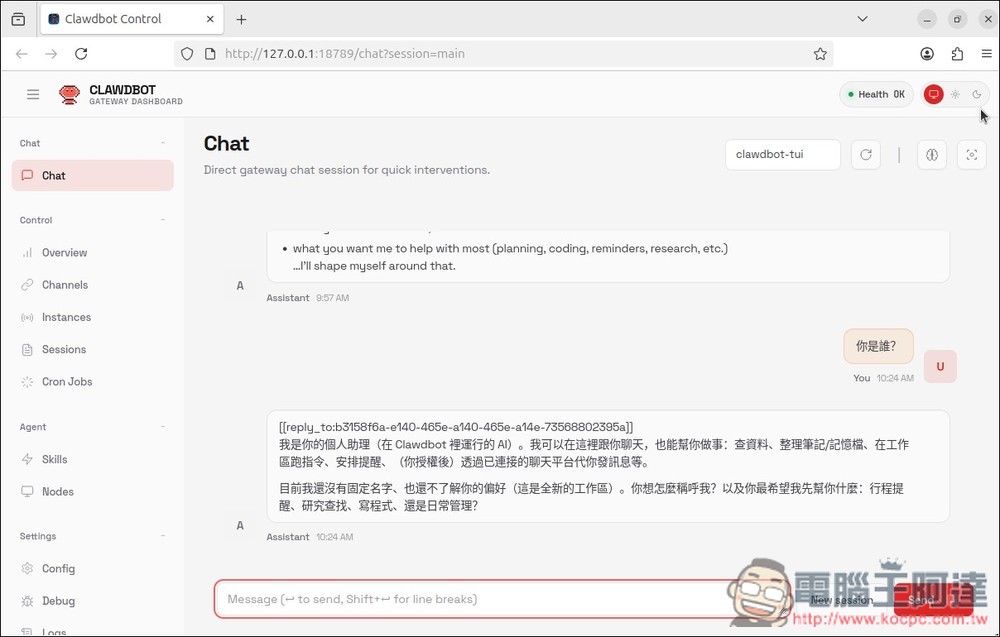This screenshot has height=637, width=1000.
Task: Collapse the Settings sidebar section
Action: (162, 536)
